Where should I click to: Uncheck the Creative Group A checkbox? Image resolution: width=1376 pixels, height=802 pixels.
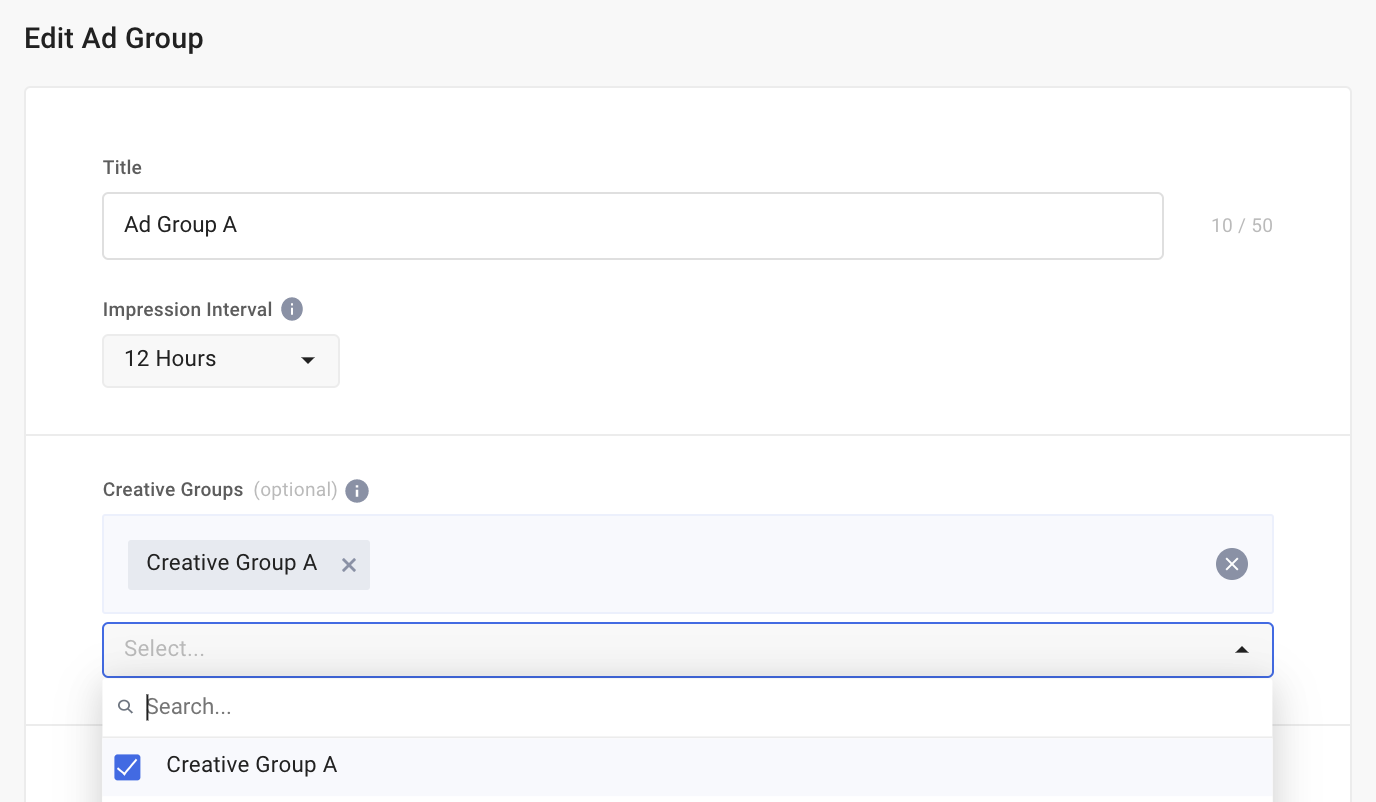(128, 766)
